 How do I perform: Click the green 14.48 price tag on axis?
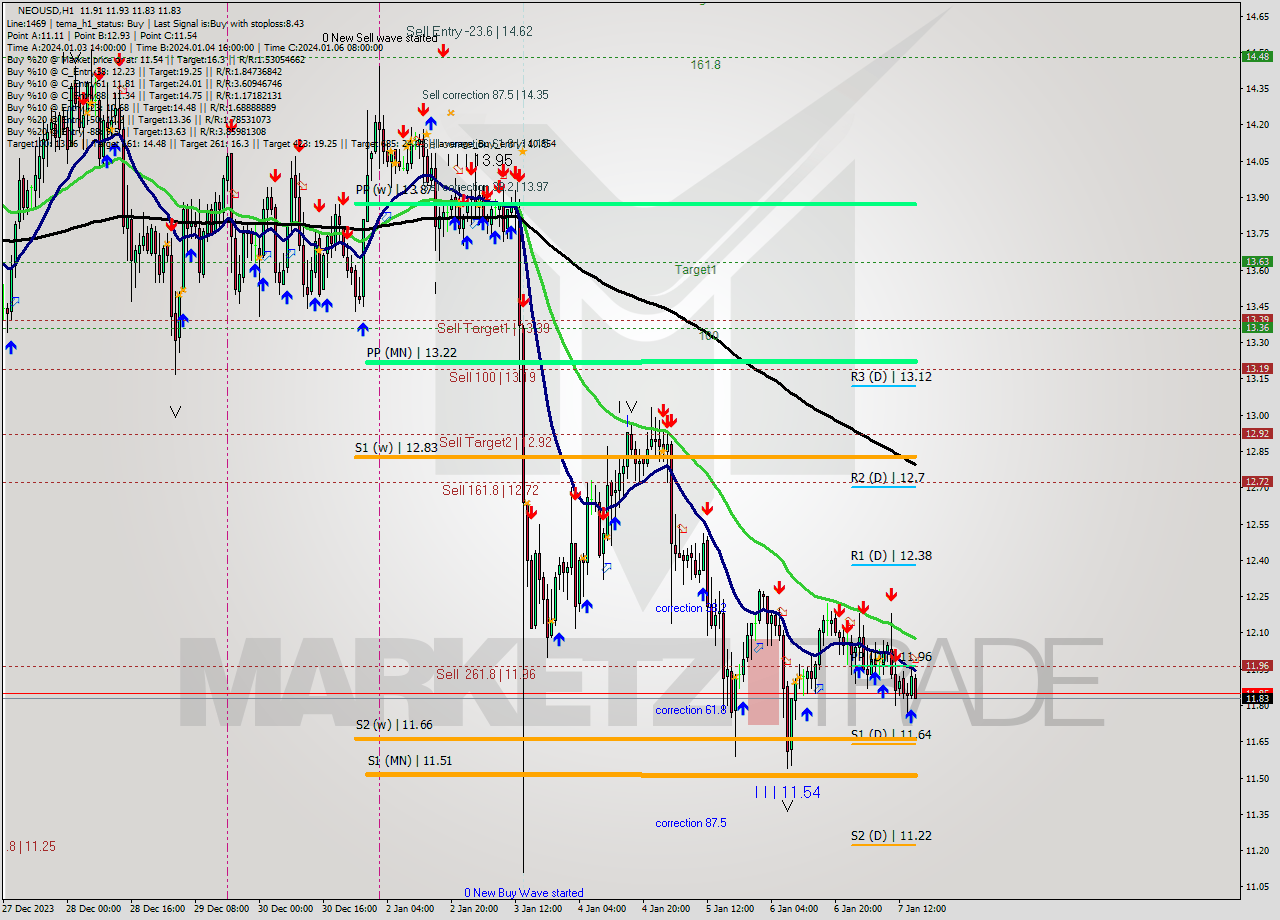point(1256,56)
